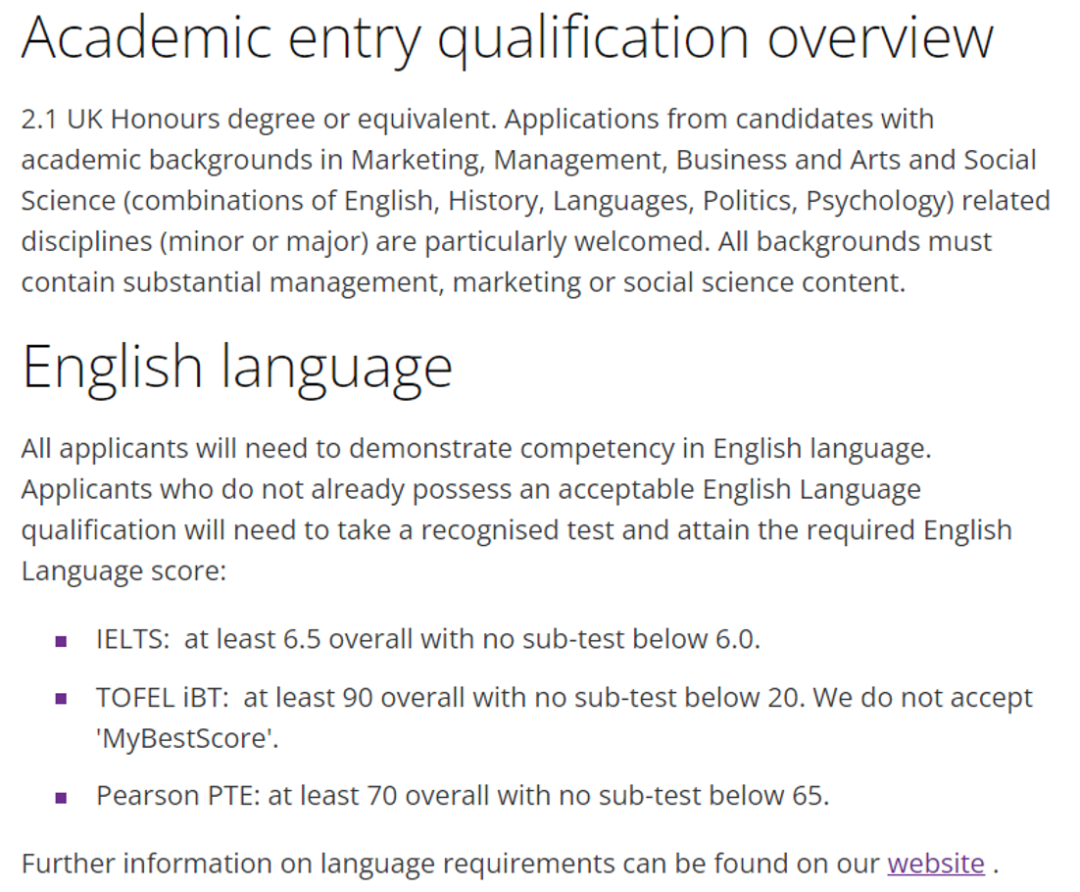Click the 'All applicants will need' sentence

click(x=476, y=448)
